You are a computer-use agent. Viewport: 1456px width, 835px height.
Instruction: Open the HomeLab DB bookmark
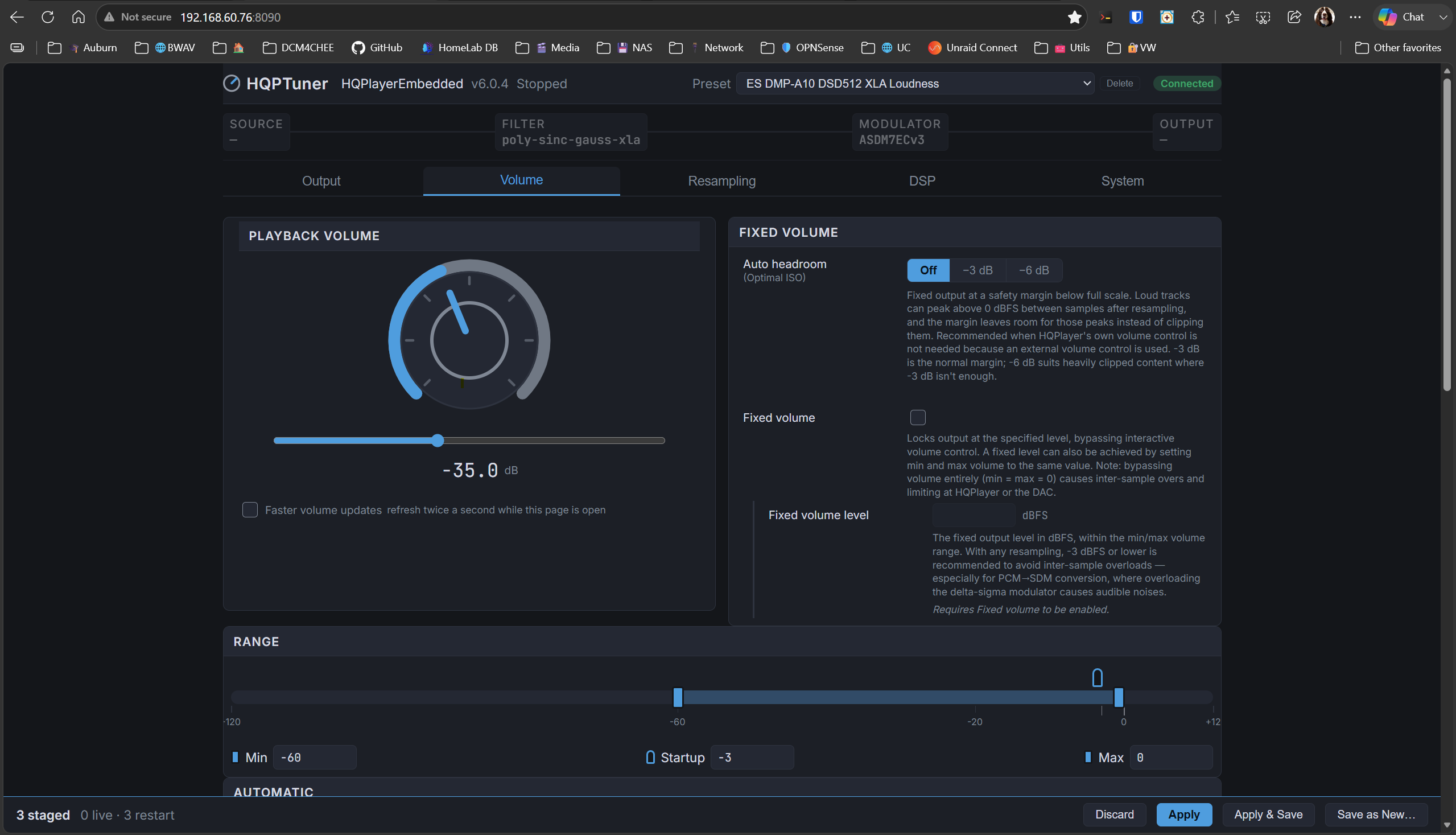pyautogui.click(x=459, y=48)
